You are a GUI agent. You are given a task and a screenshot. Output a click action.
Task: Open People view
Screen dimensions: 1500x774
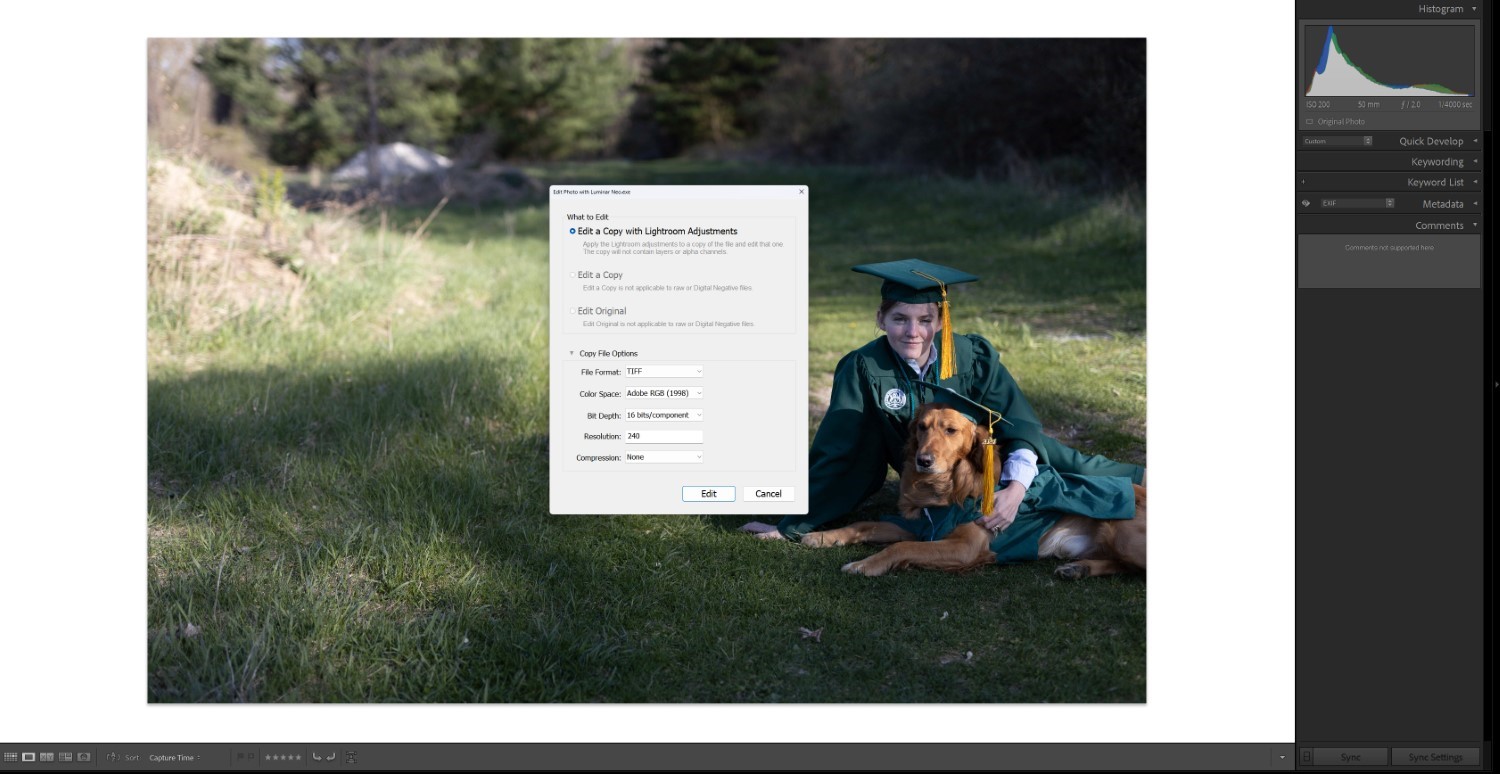coord(82,757)
